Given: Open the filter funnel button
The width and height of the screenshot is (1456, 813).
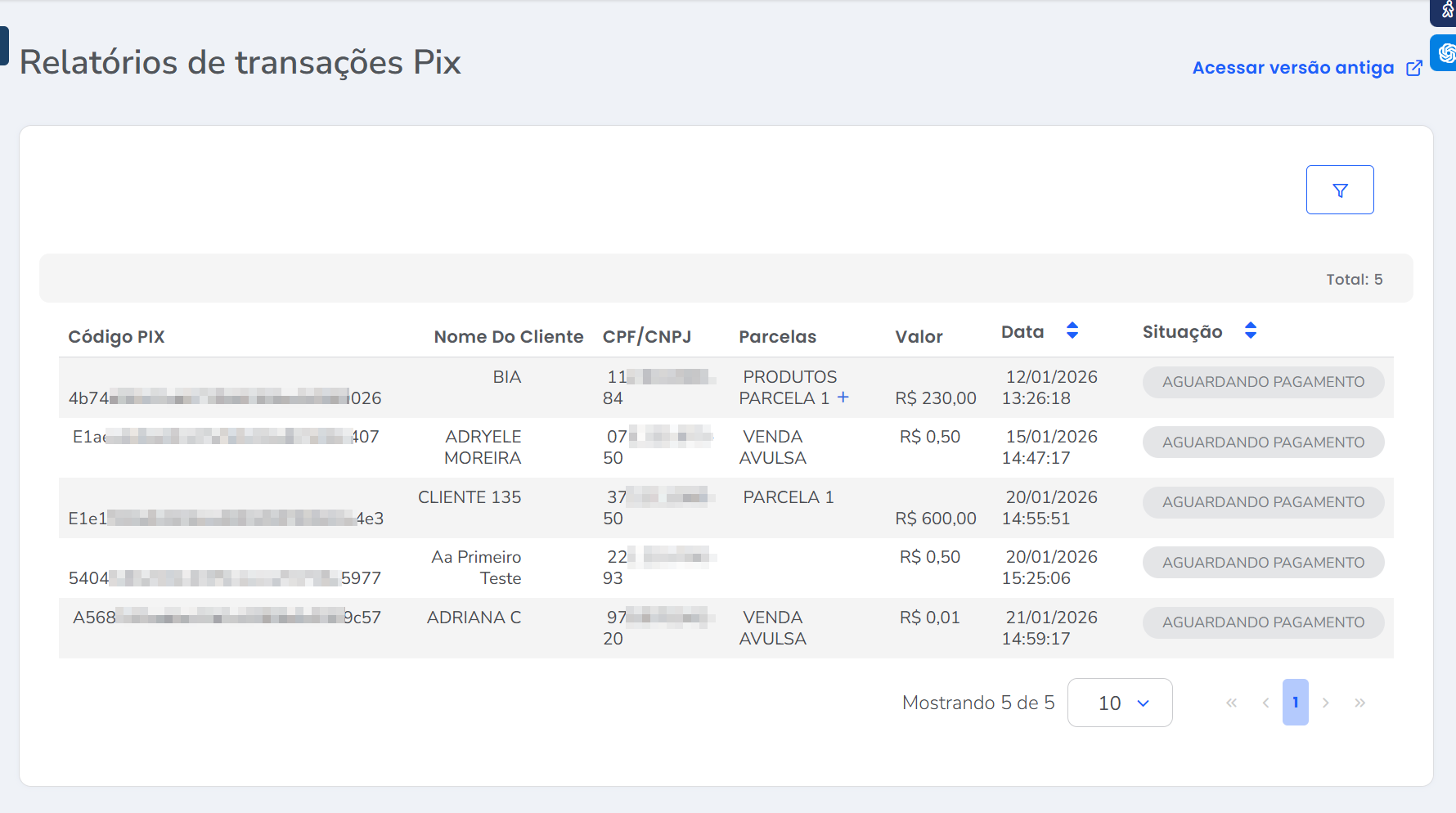Looking at the screenshot, I should click(1339, 191).
